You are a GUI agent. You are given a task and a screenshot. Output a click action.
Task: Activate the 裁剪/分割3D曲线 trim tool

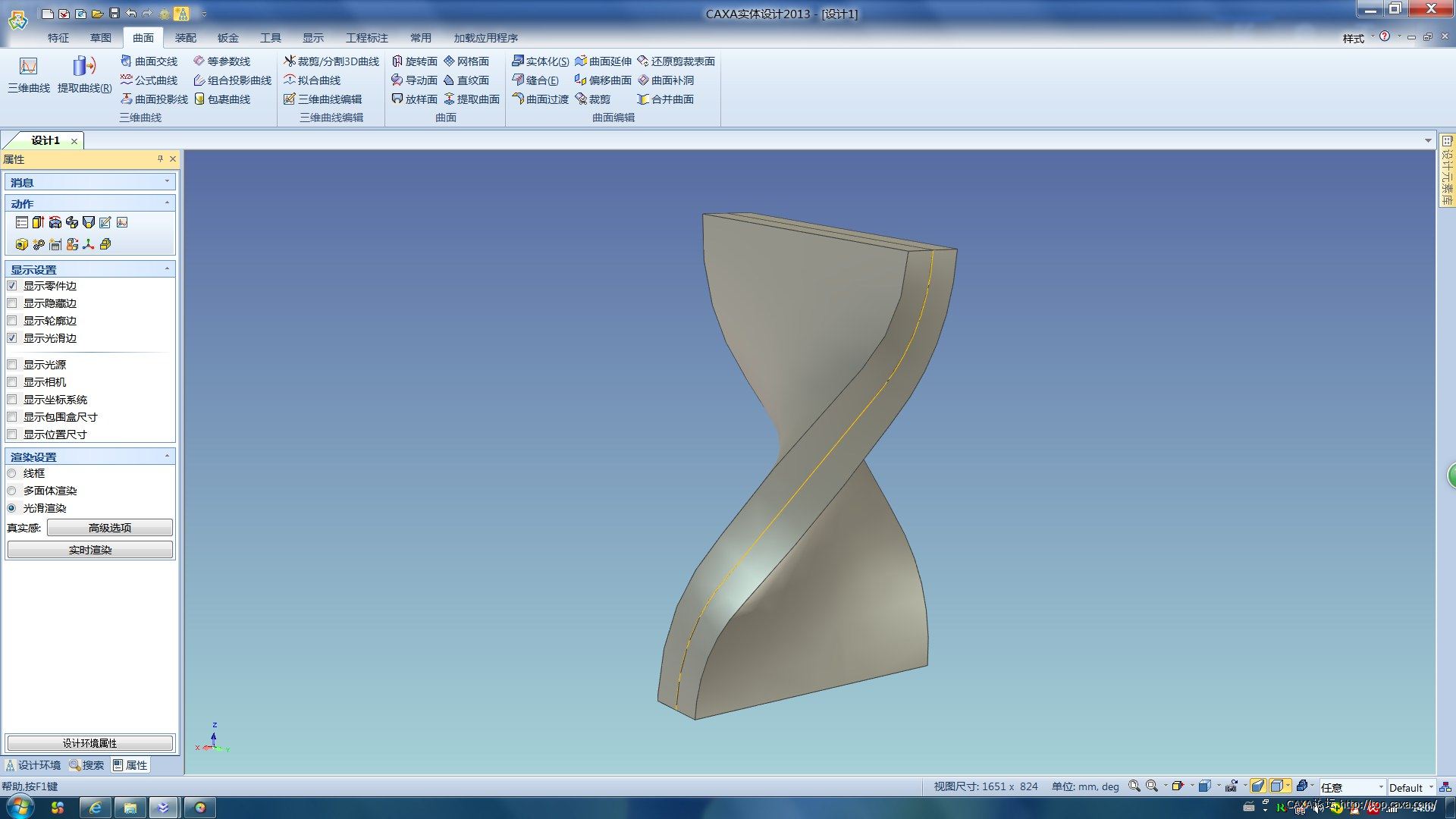coord(331,61)
